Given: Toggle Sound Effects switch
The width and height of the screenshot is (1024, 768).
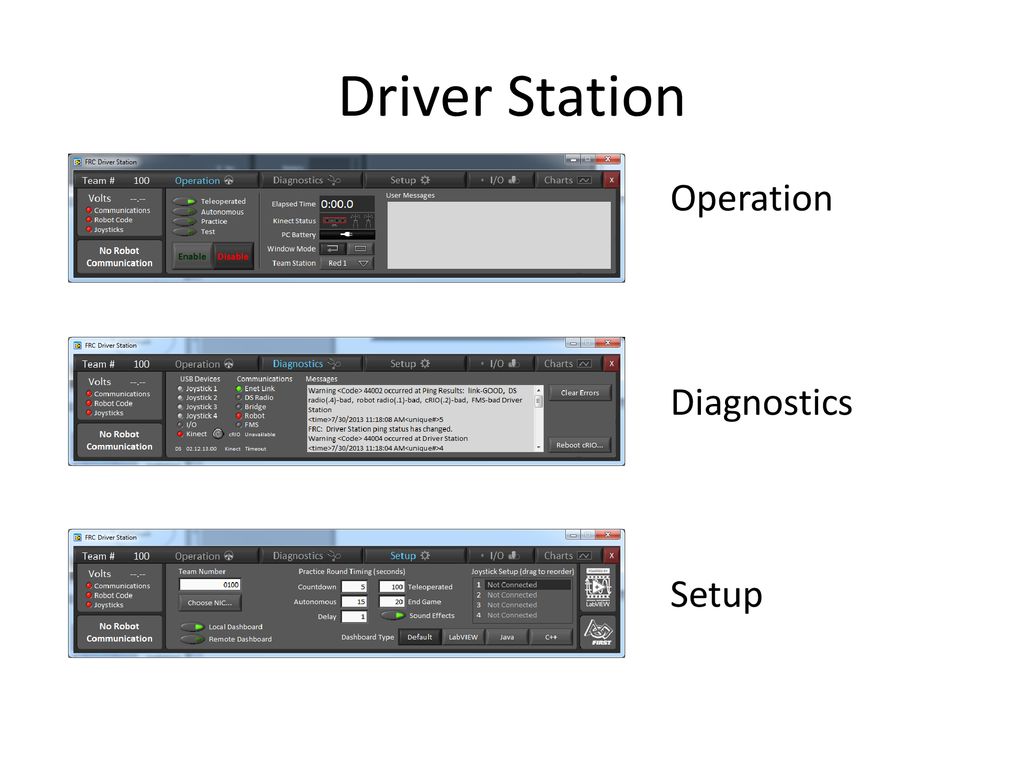Looking at the screenshot, I should pyautogui.click(x=393, y=615).
